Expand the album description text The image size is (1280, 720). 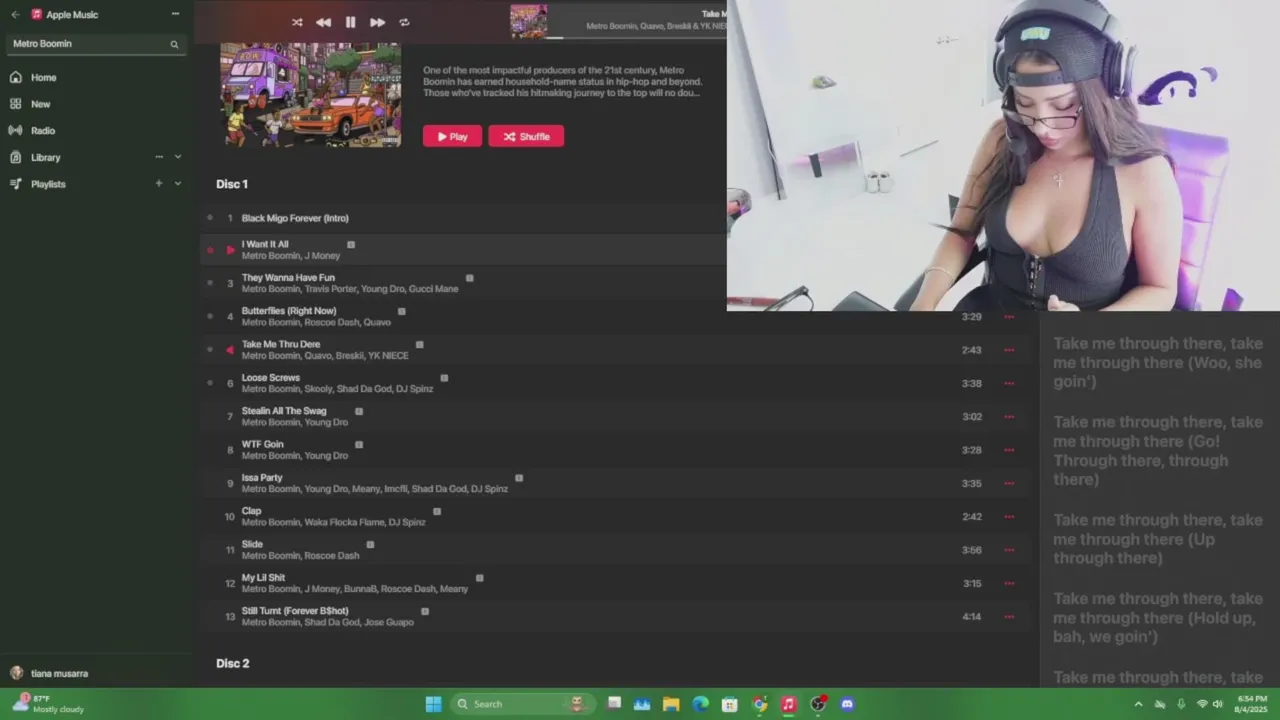tap(562, 81)
